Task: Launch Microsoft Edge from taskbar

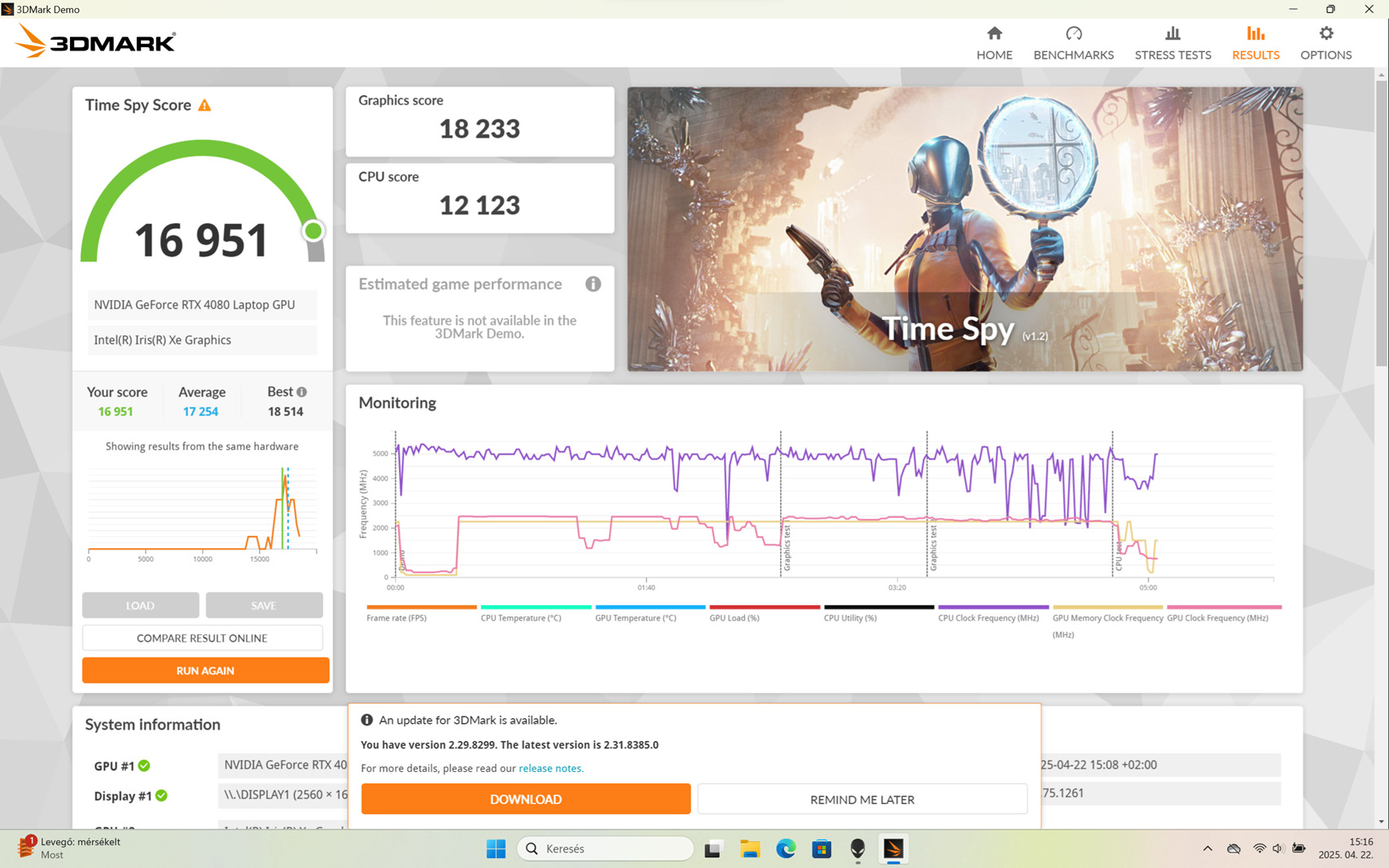Action: coord(786,848)
